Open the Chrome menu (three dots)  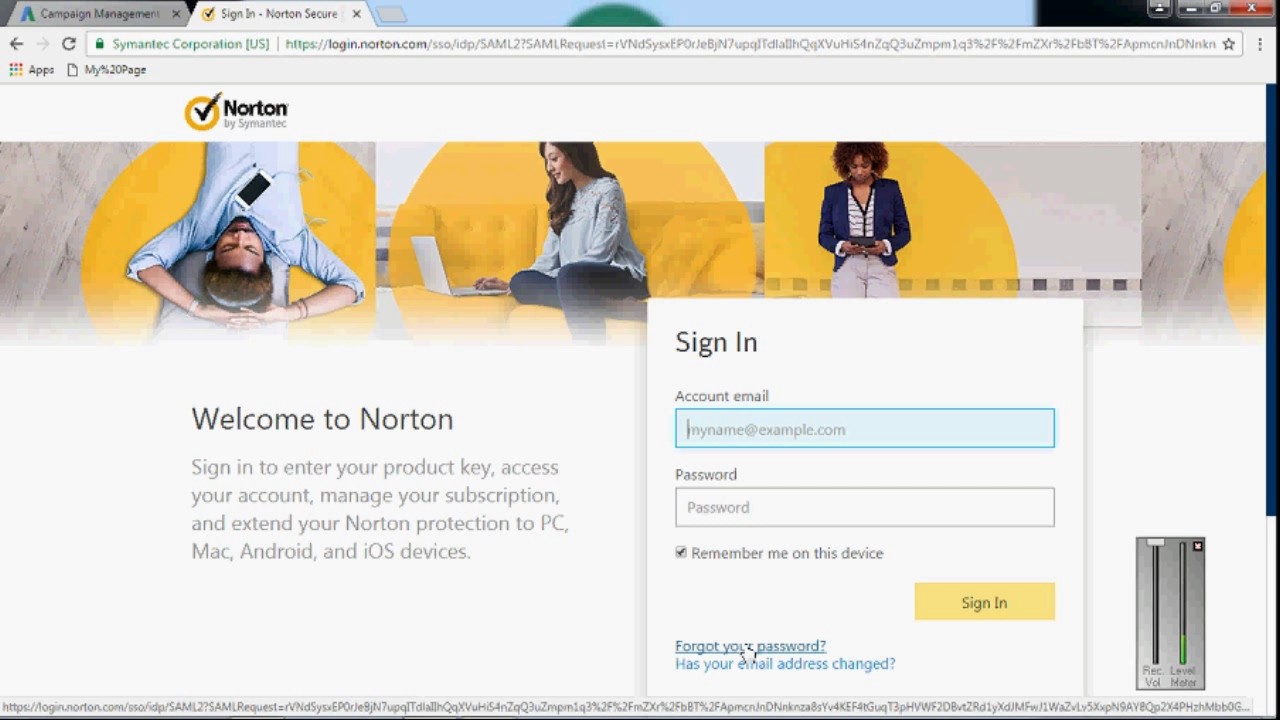click(x=1260, y=44)
